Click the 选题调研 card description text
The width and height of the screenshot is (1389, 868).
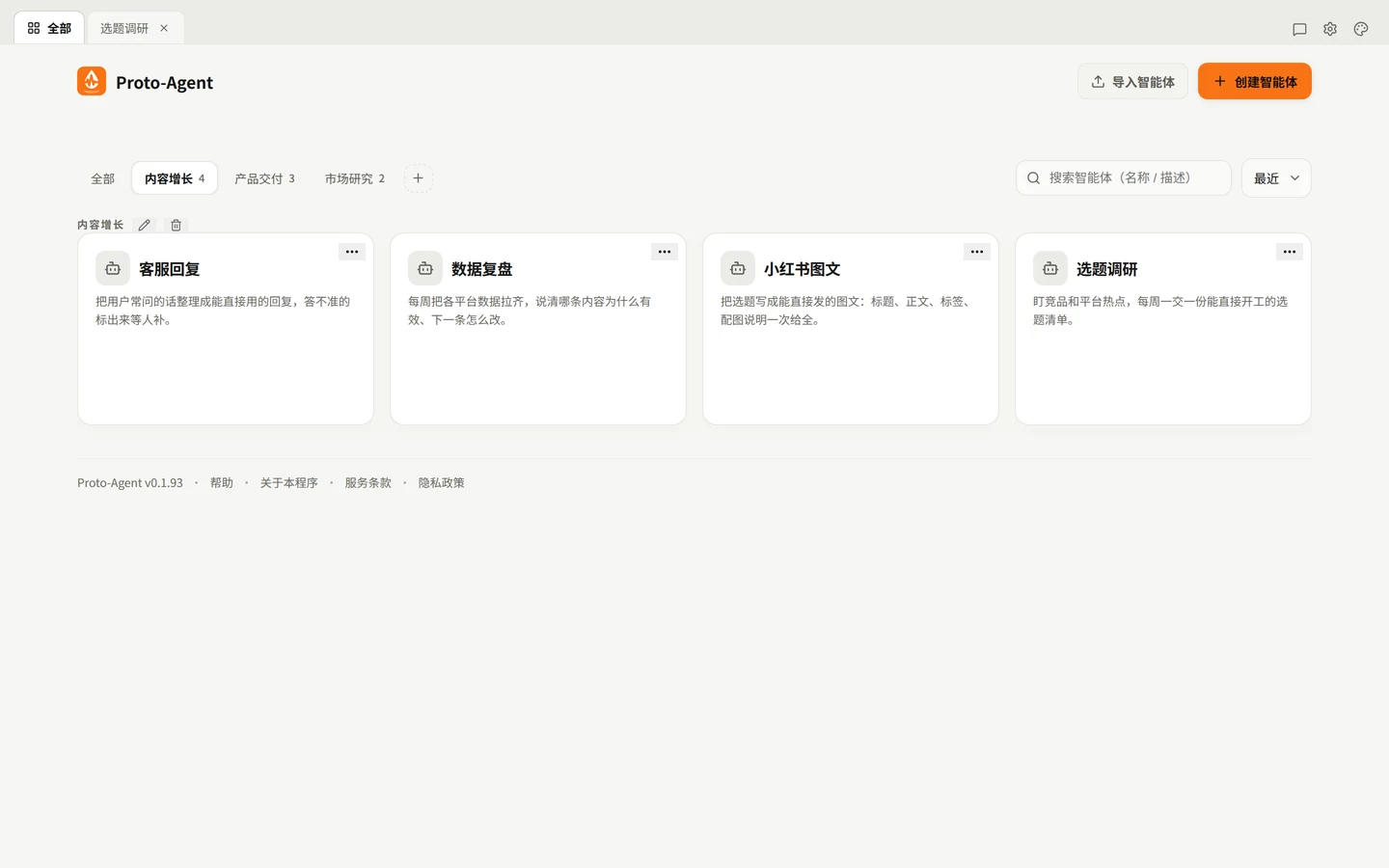pos(1160,311)
